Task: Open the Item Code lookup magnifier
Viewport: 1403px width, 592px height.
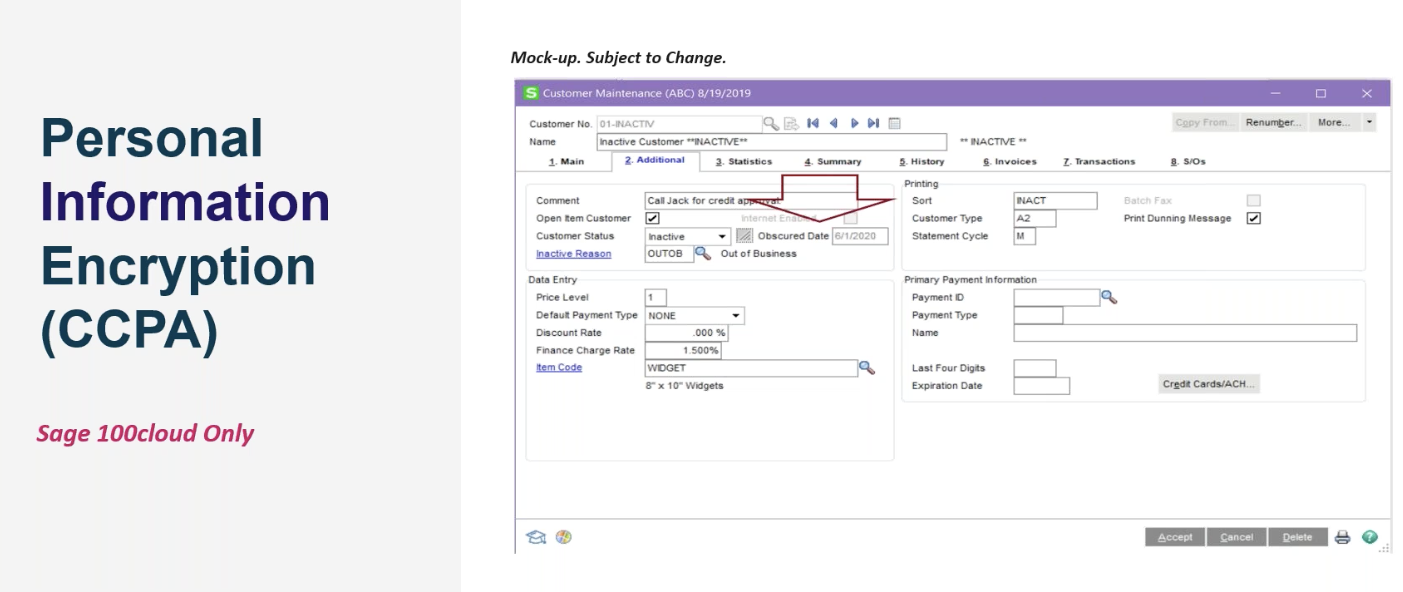Action: point(867,368)
